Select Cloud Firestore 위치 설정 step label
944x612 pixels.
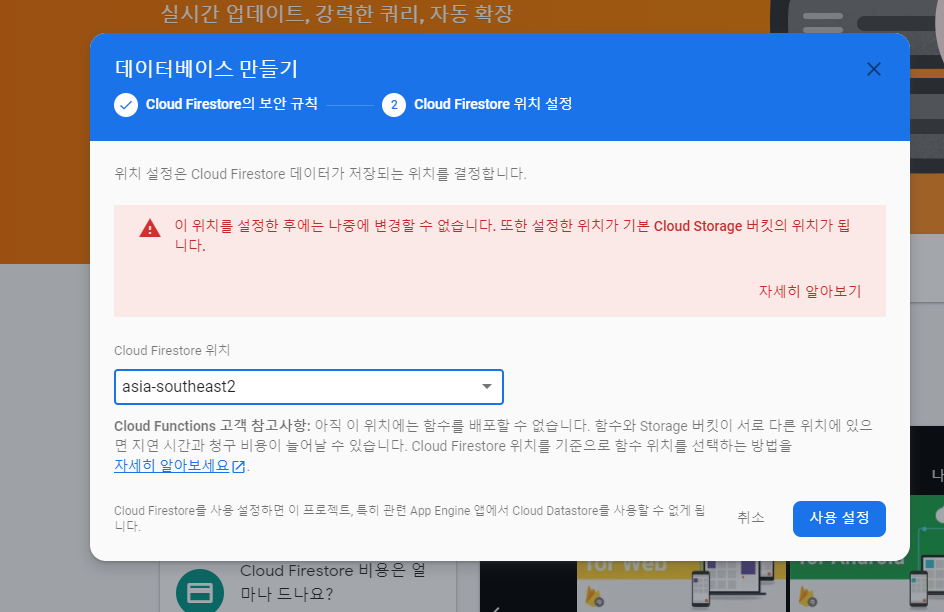[x=493, y=104]
